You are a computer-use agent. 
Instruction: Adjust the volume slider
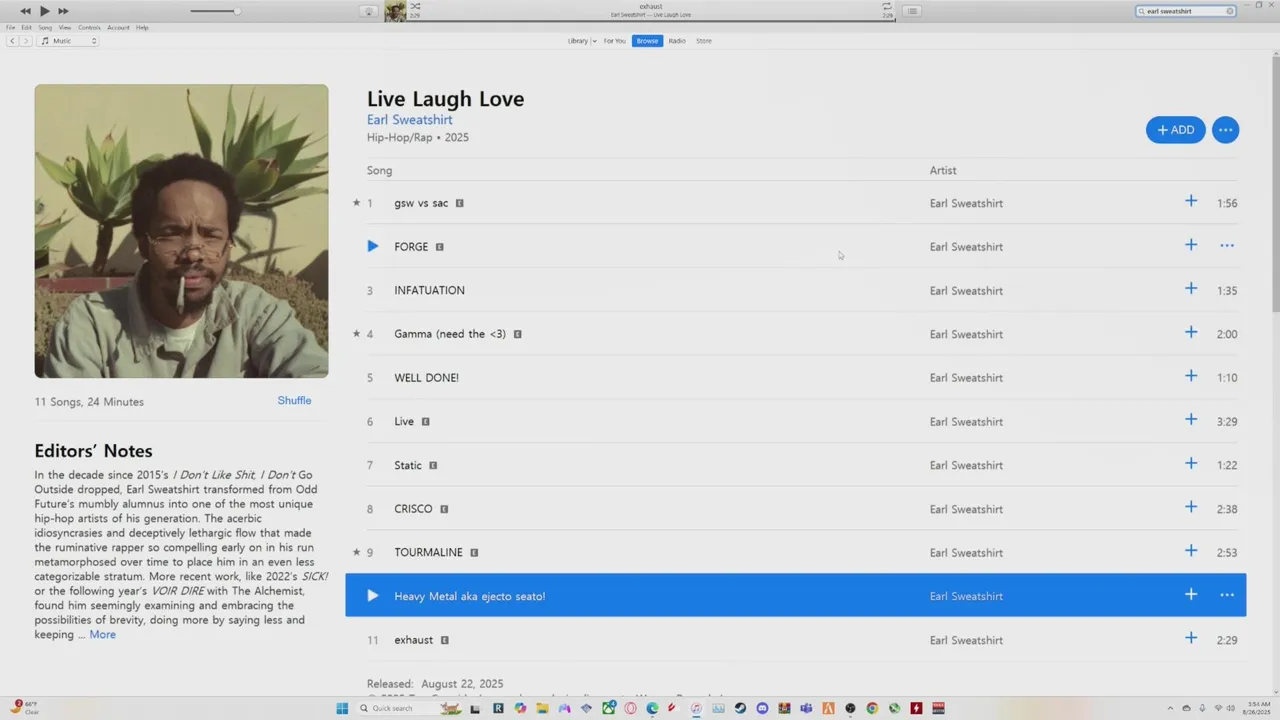pos(216,11)
